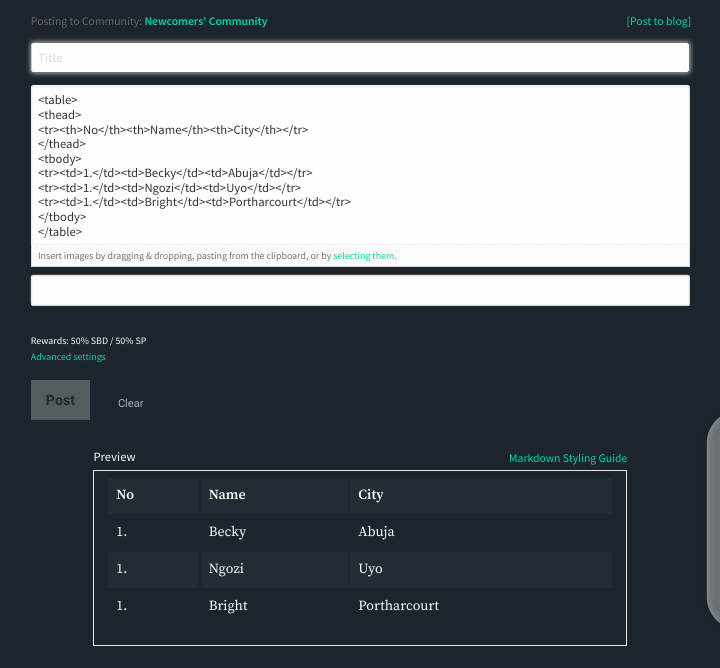Click the Post button

tap(61, 400)
